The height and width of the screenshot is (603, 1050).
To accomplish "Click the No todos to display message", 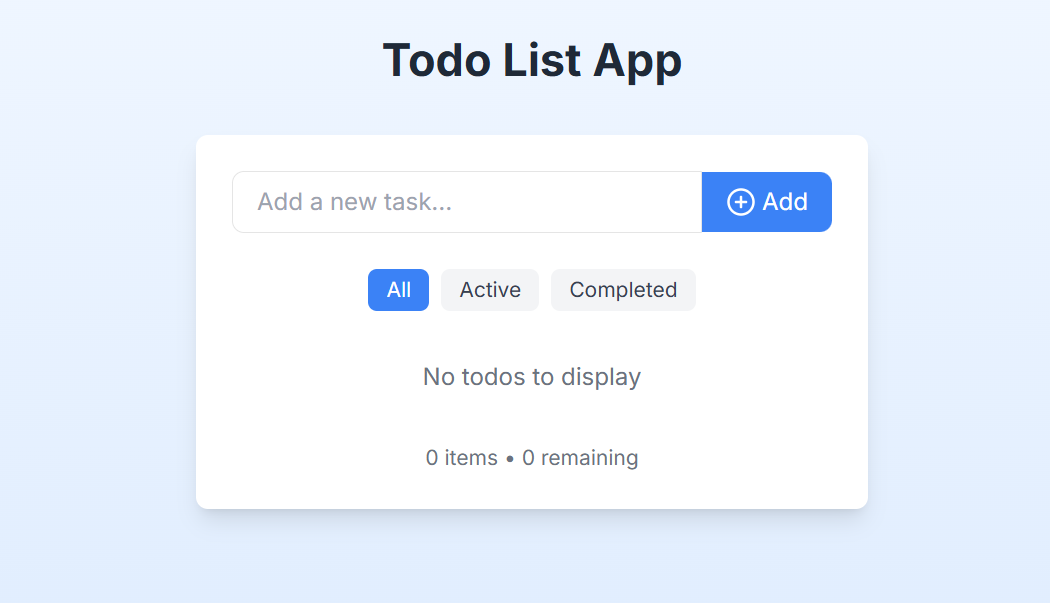I will [532, 377].
